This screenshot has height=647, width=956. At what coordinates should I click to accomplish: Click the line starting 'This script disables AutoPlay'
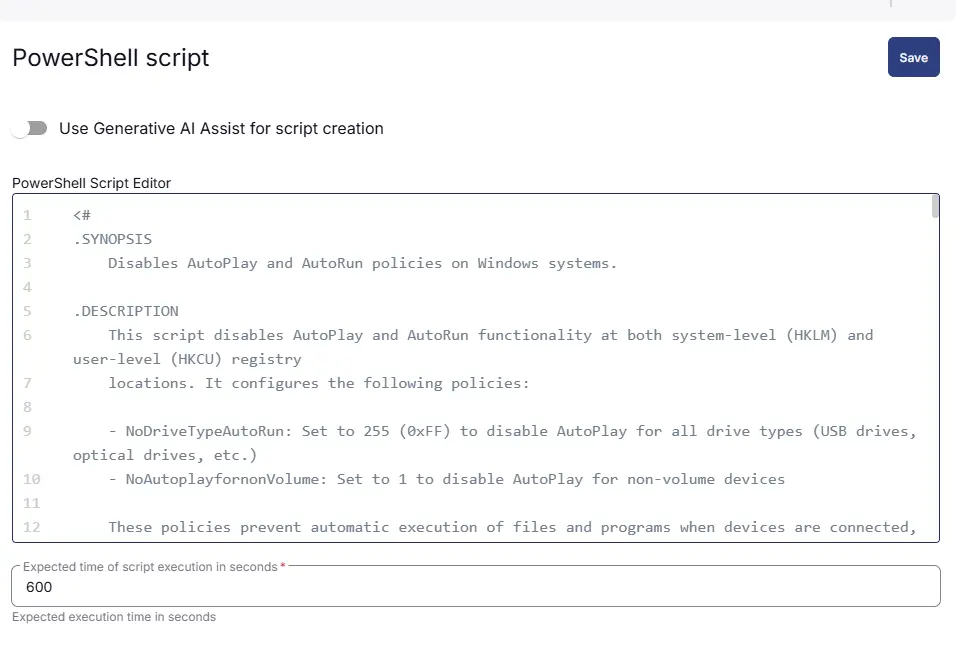tap(473, 347)
